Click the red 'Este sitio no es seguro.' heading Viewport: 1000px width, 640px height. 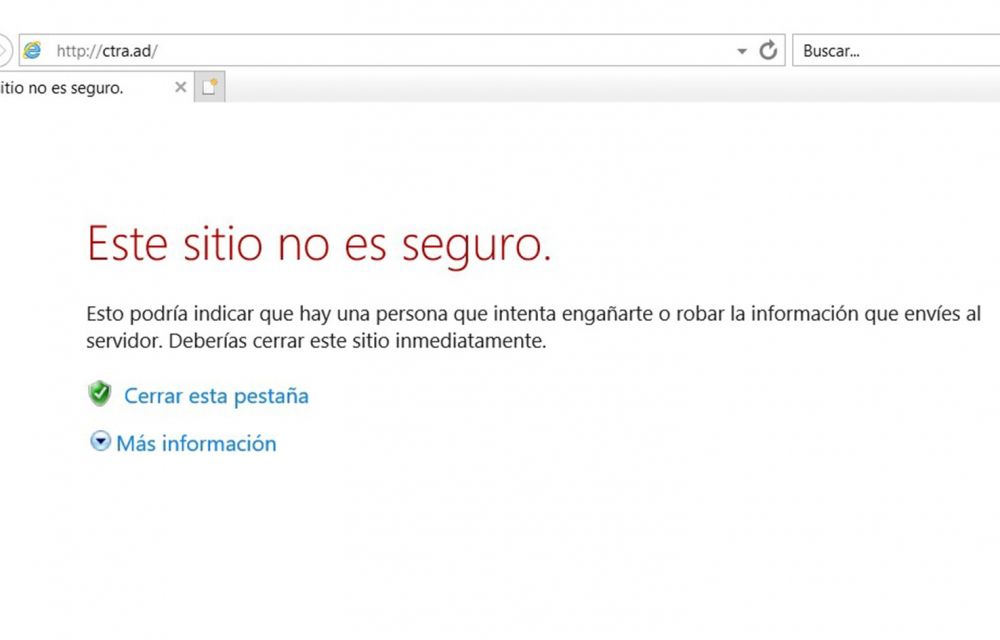tap(319, 245)
